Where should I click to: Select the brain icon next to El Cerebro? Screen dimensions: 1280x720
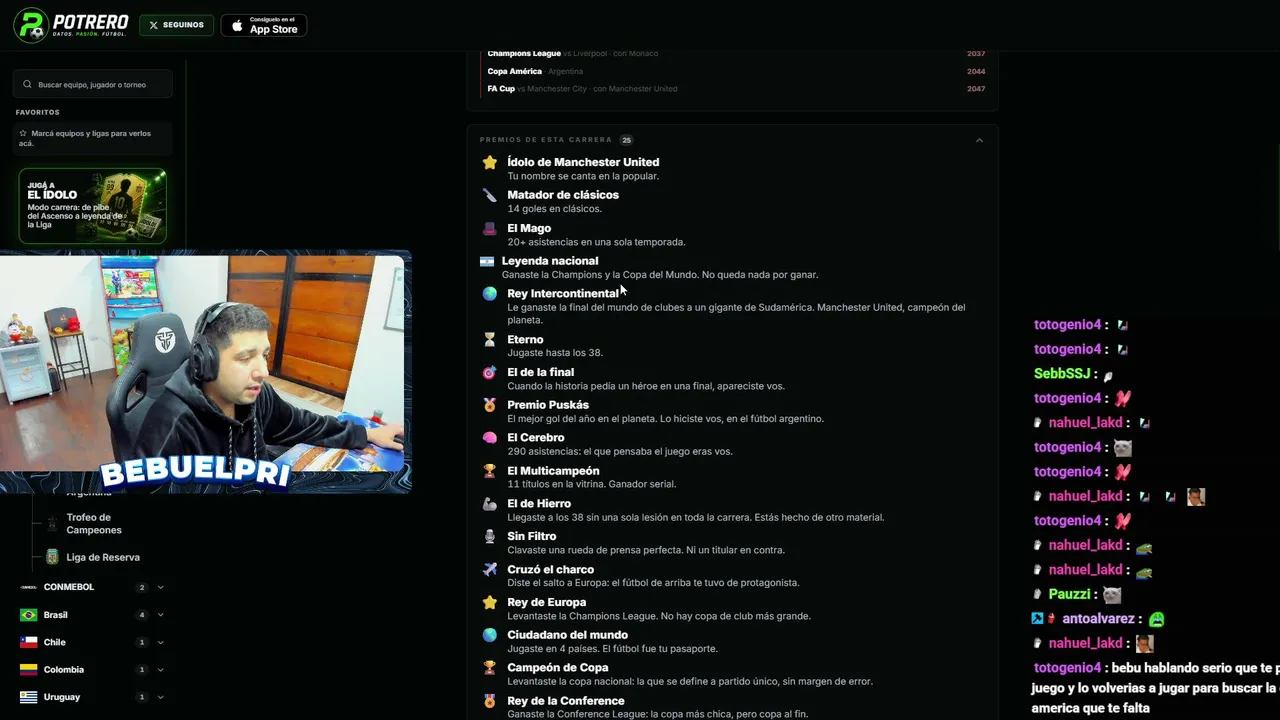(489, 438)
